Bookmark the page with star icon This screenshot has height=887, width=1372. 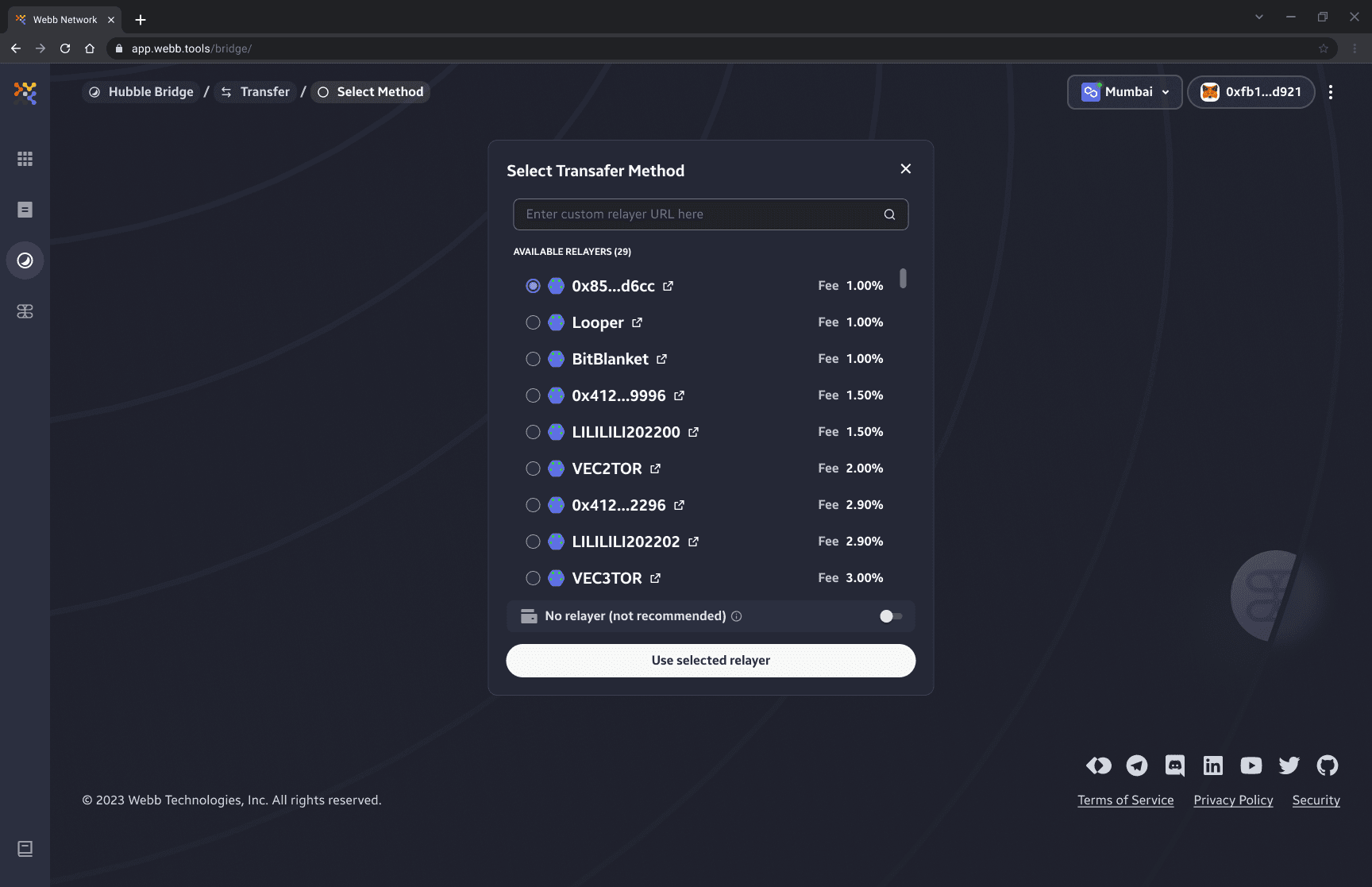1324,48
